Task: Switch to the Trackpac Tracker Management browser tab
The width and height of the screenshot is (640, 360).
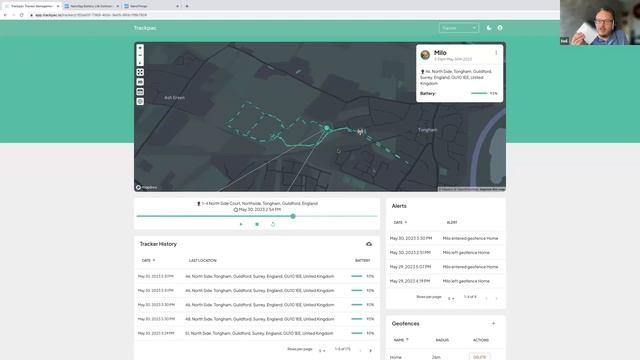Action: 32,6
